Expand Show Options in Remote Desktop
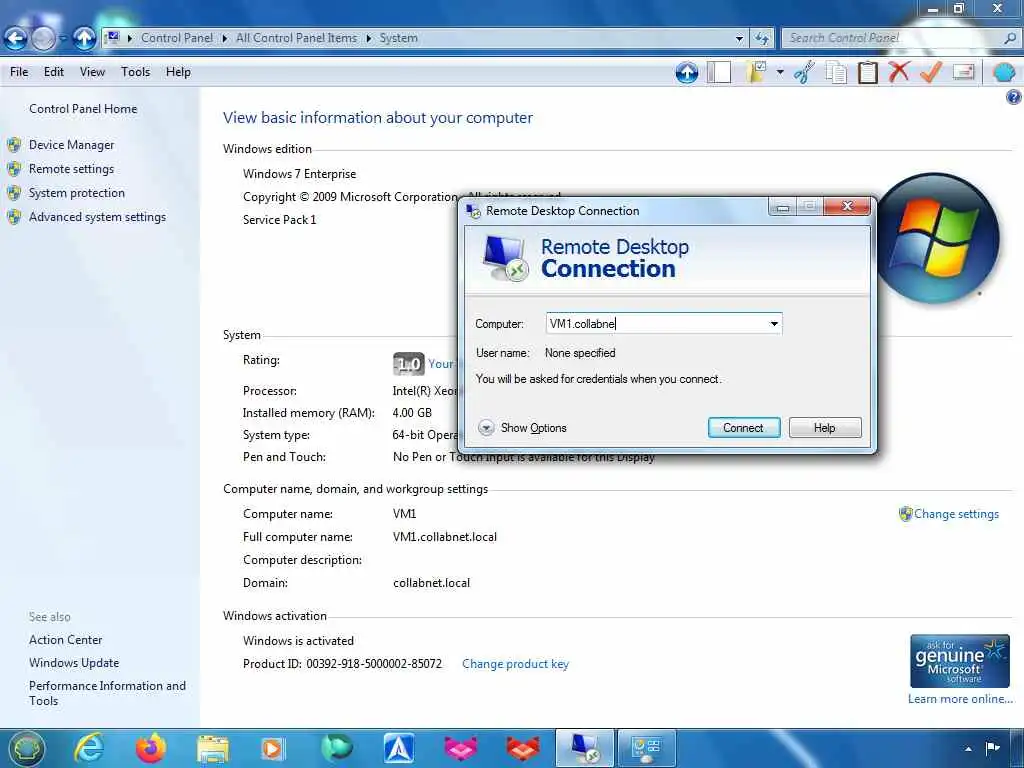This screenshot has height=768, width=1024. point(522,428)
